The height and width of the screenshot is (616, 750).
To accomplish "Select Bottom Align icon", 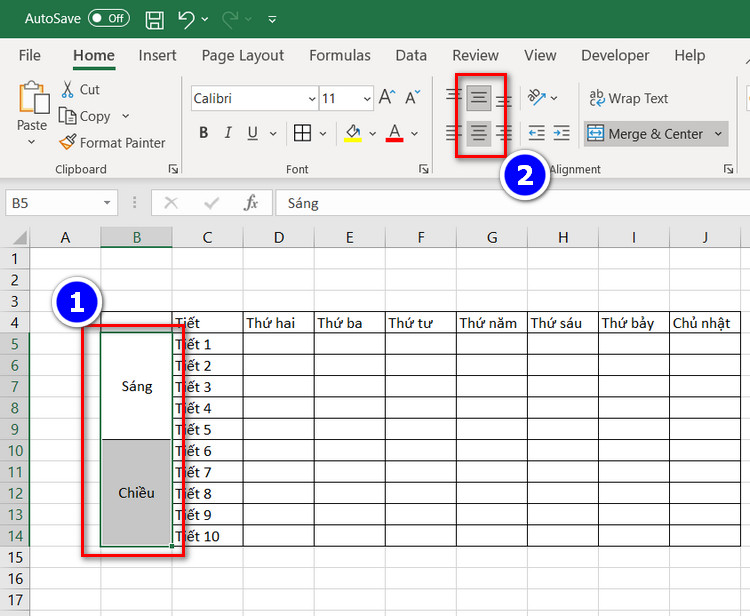I will pyautogui.click(x=503, y=99).
